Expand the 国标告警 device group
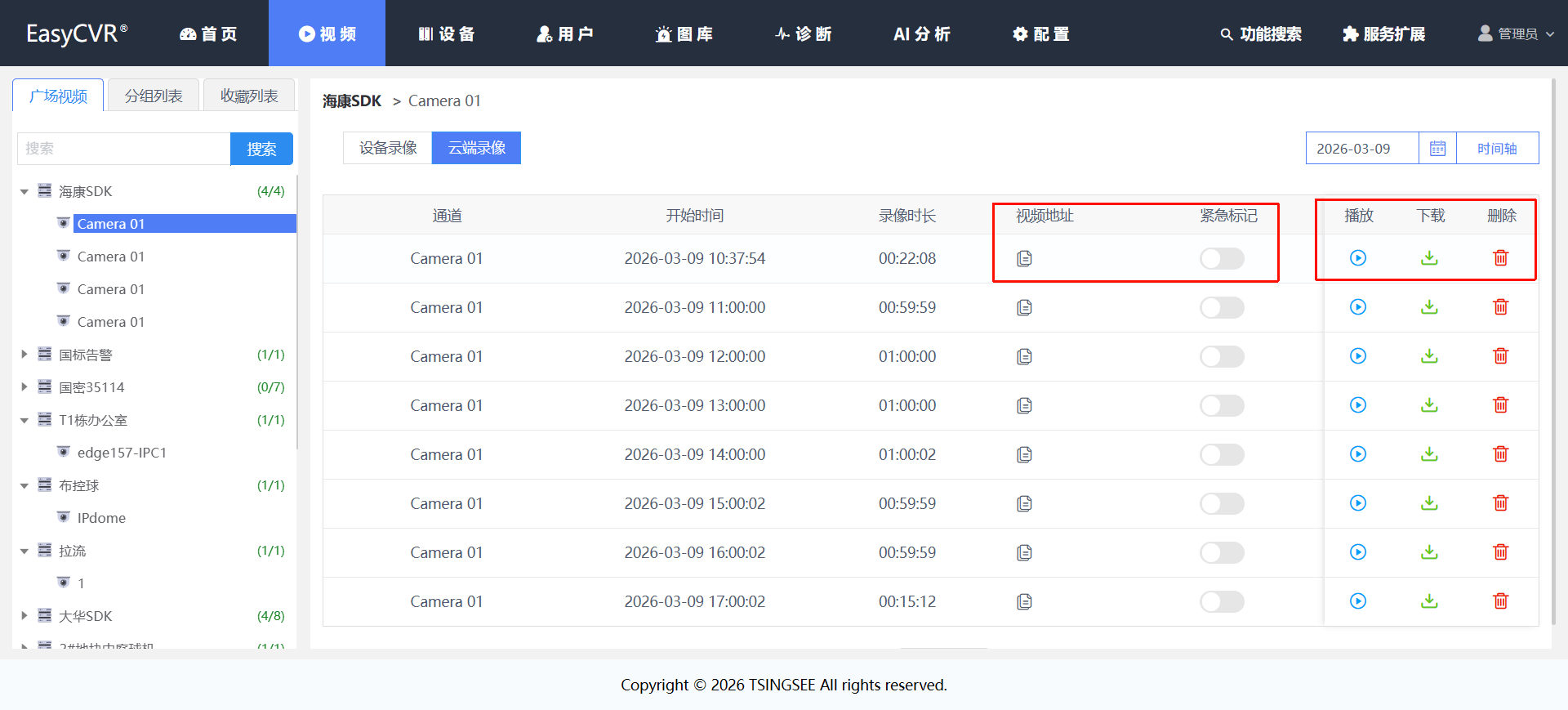 coord(24,355)
